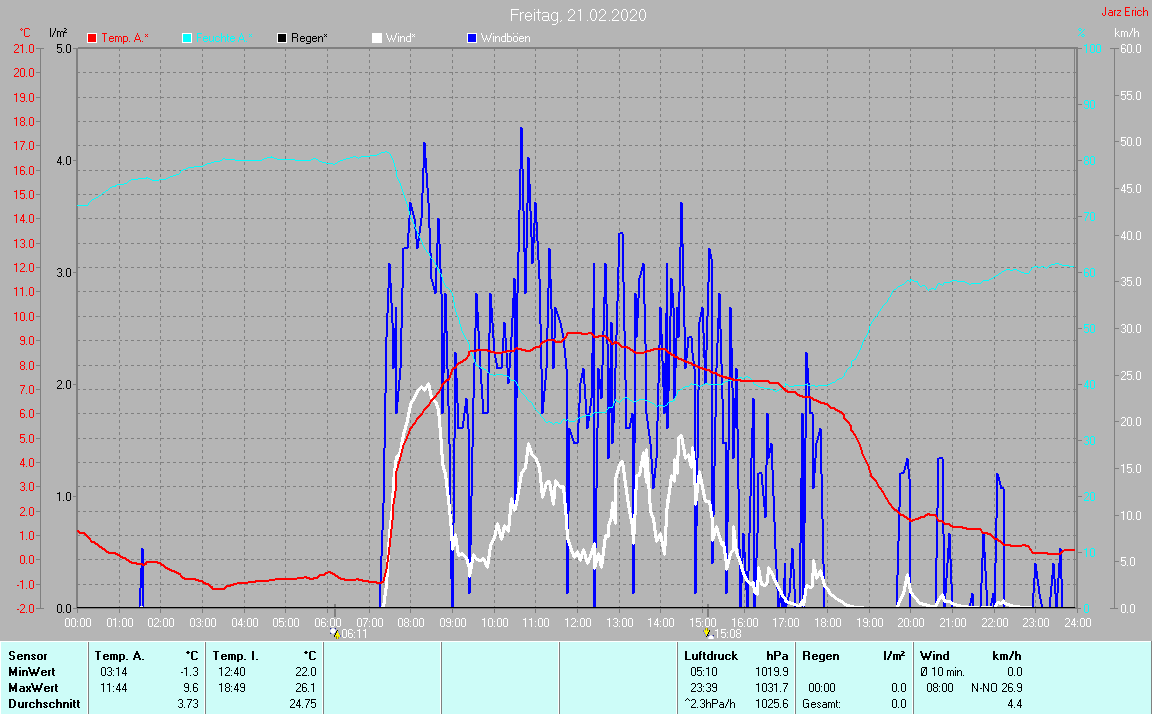The height and width of the screenshot is (714, 1152).
Task: Click the 'Temp. I.' column header in the table
Action: (234, 656)
